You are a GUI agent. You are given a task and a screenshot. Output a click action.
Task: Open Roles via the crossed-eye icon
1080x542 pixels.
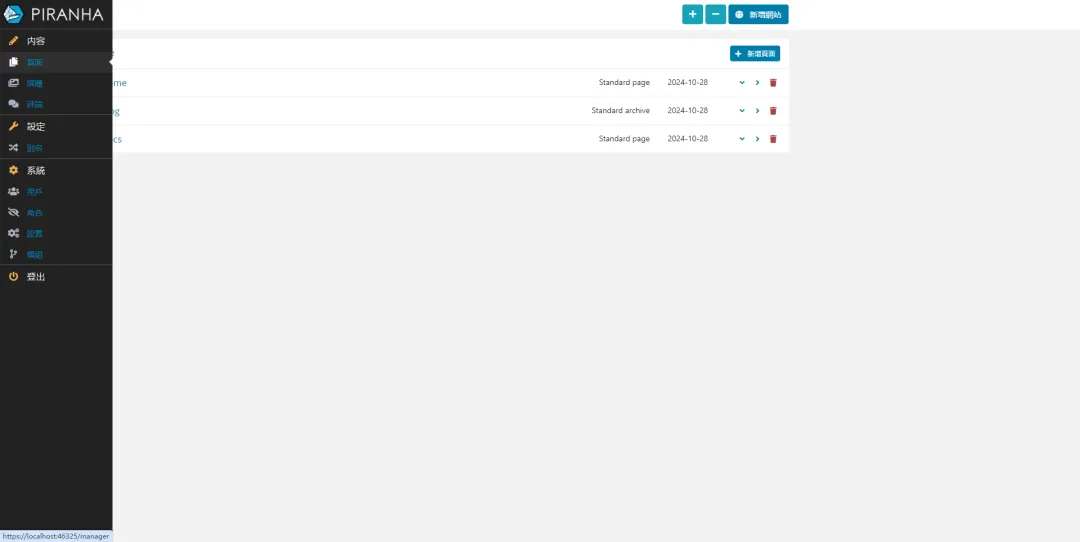tap(13, 212)
